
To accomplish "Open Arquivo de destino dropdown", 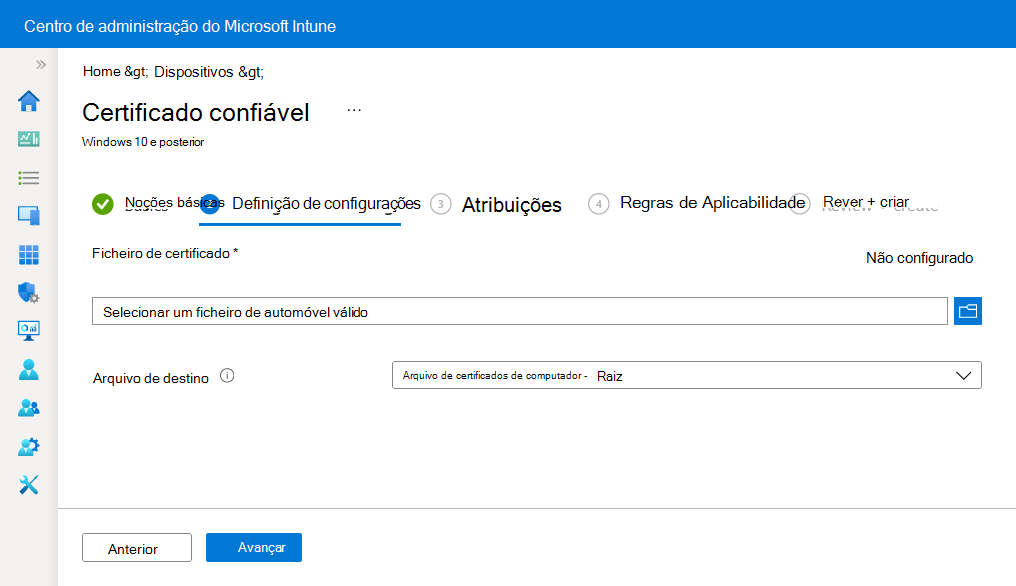I will (686, 375).
